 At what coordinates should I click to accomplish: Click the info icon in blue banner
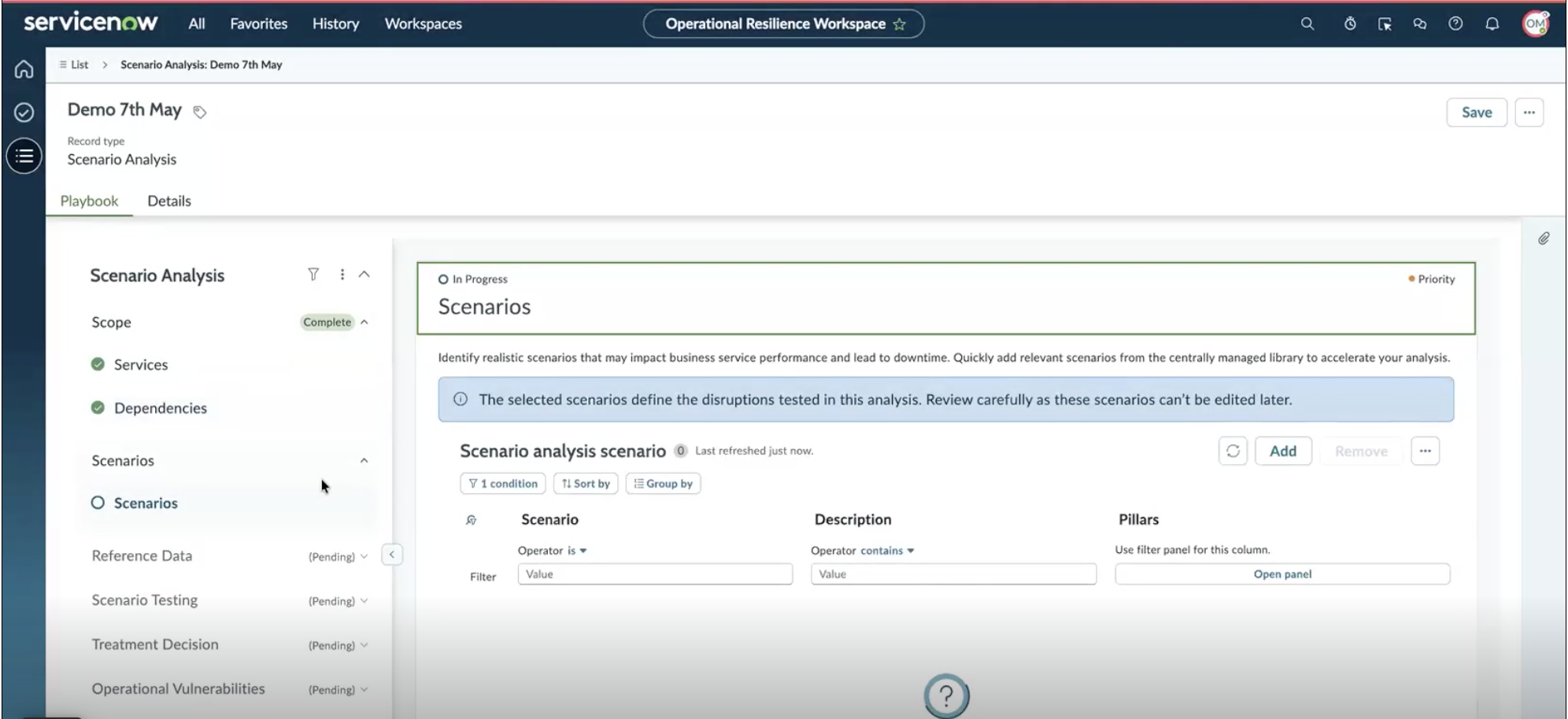tap(460, 399)
